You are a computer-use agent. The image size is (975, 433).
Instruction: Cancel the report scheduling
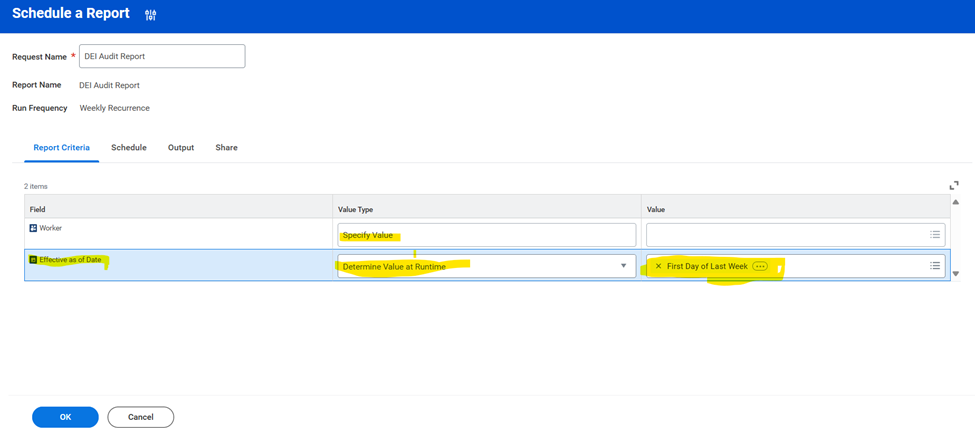tap(141, 417)
